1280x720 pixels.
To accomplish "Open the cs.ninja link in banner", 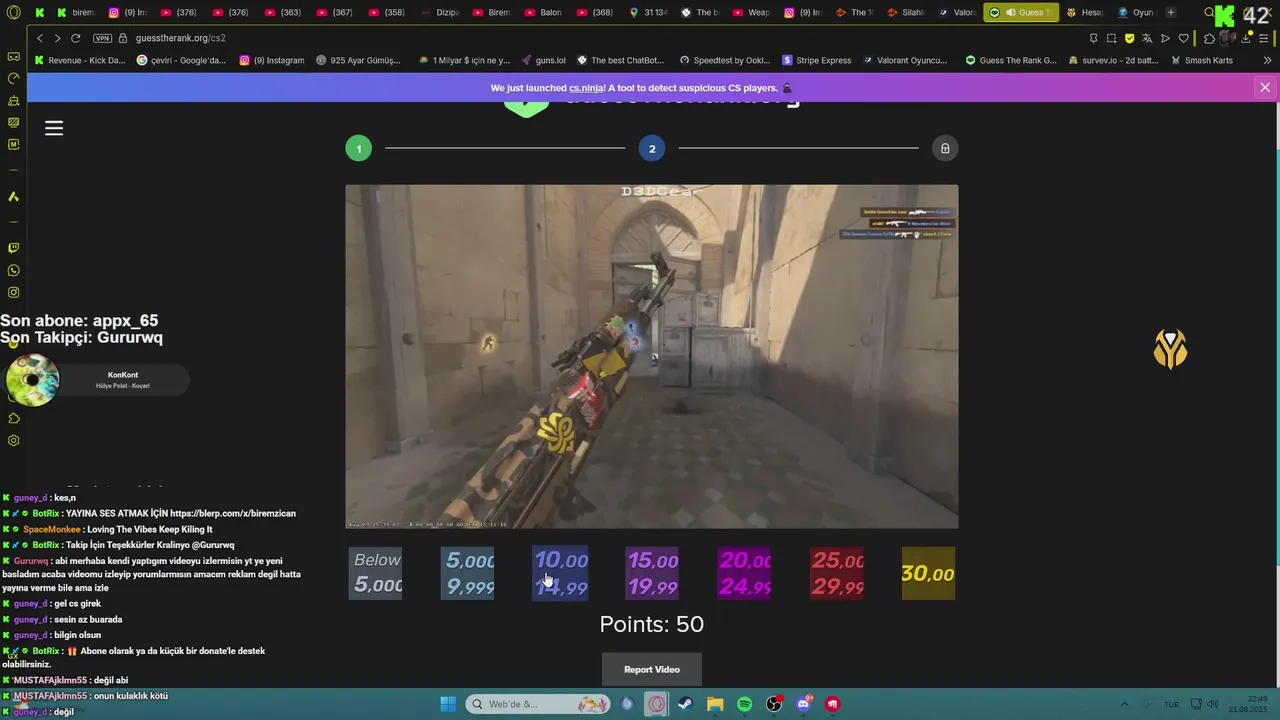I will tap(587, 88).
